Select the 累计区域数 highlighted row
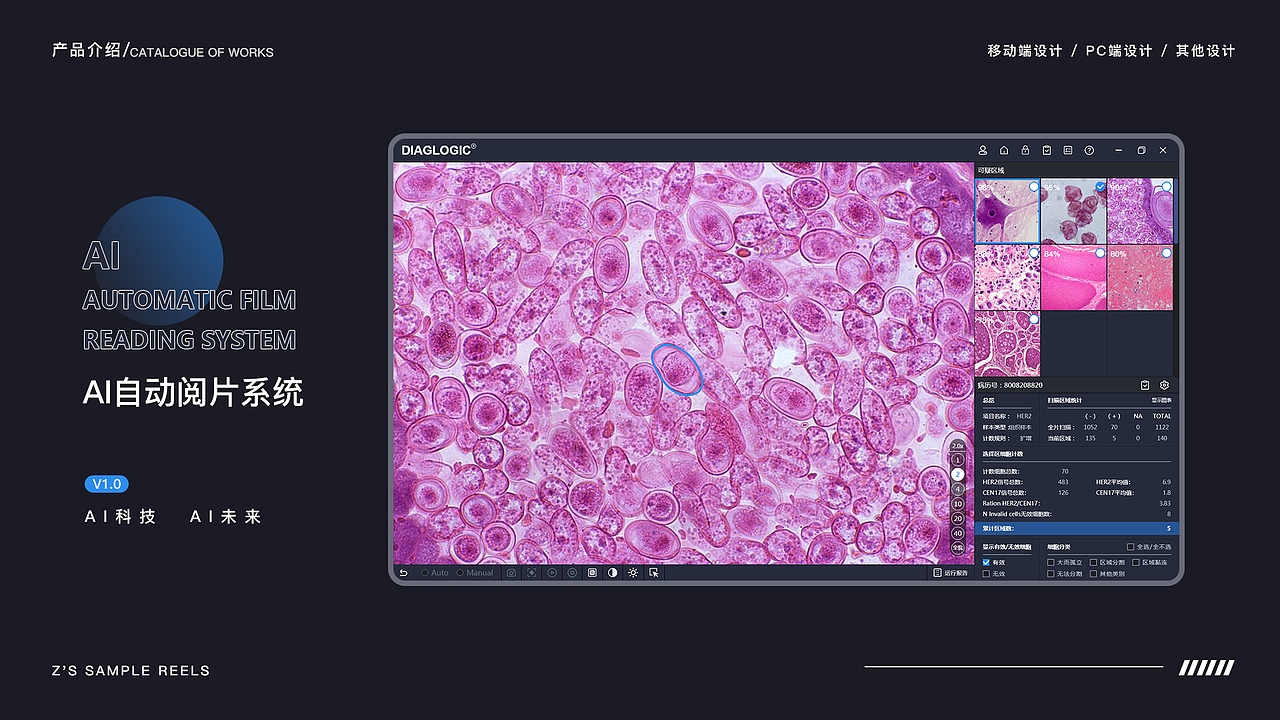 [x=1077, y=528]
